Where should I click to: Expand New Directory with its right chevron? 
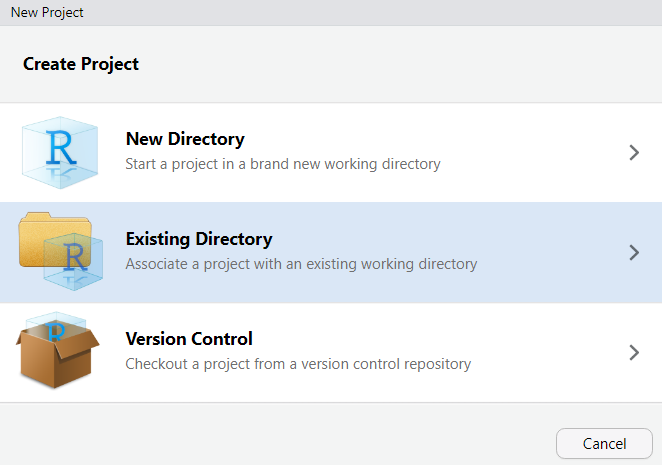tap(634, 153)
